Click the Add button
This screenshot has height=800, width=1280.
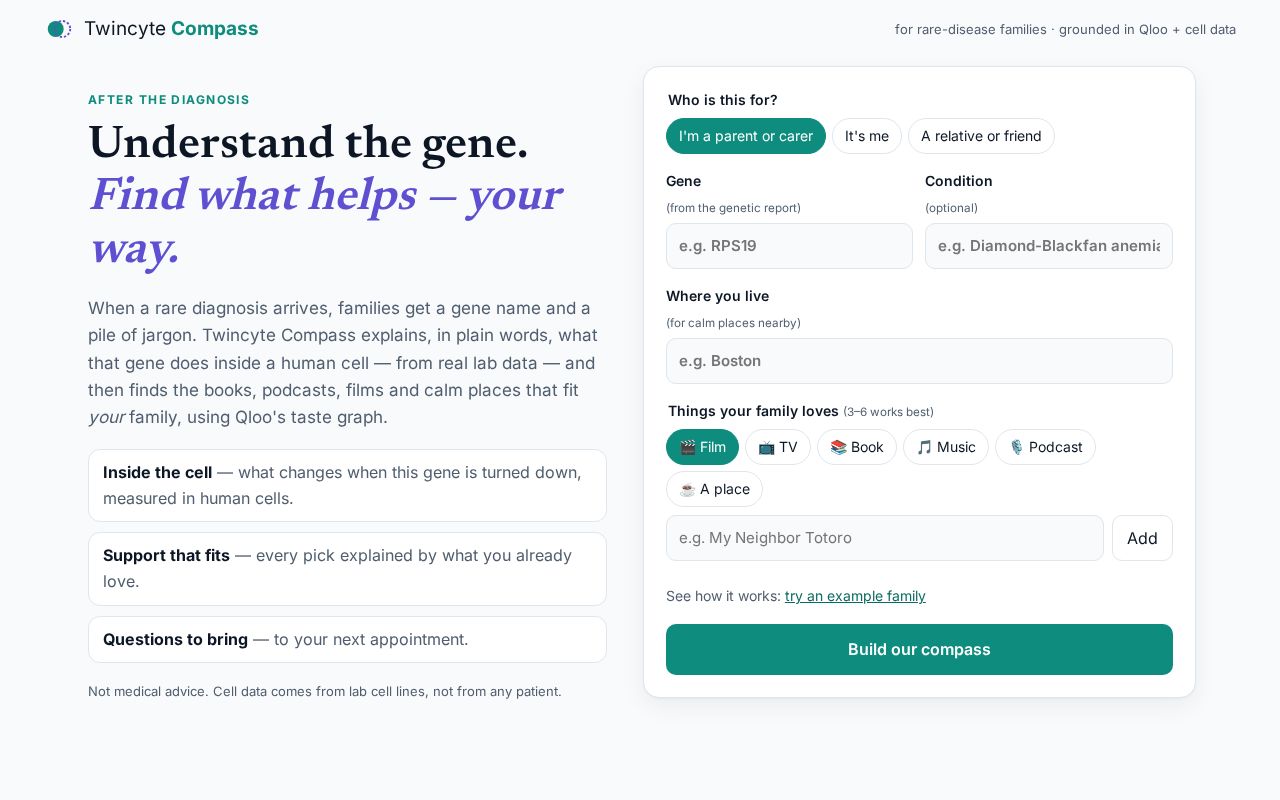(x=1142, y=538)
